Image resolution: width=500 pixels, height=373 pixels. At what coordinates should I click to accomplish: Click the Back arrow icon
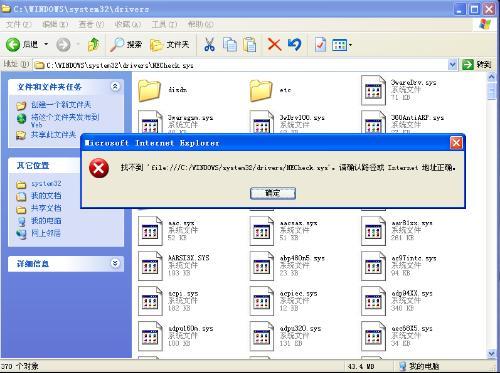(13, 44)
